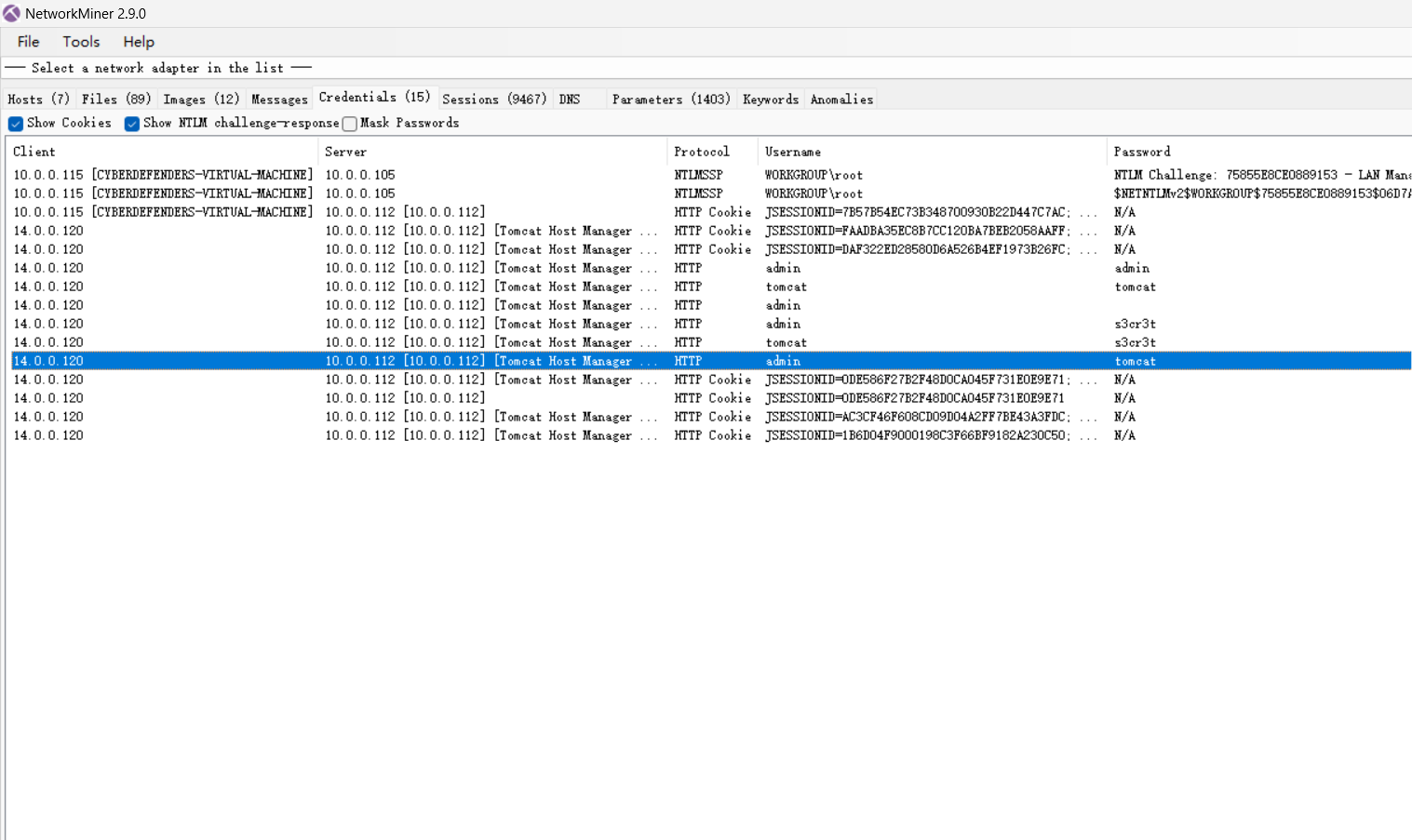Switch to the Hosts (7) tab
The height and width of the screenshot is (840, 1412).
tap(38, 99)
